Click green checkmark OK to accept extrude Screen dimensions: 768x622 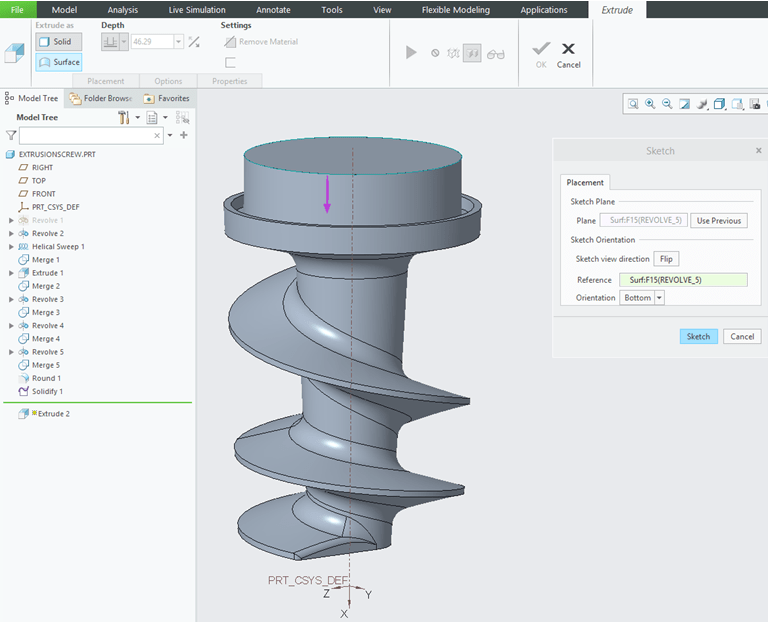[x=541, y=48]
